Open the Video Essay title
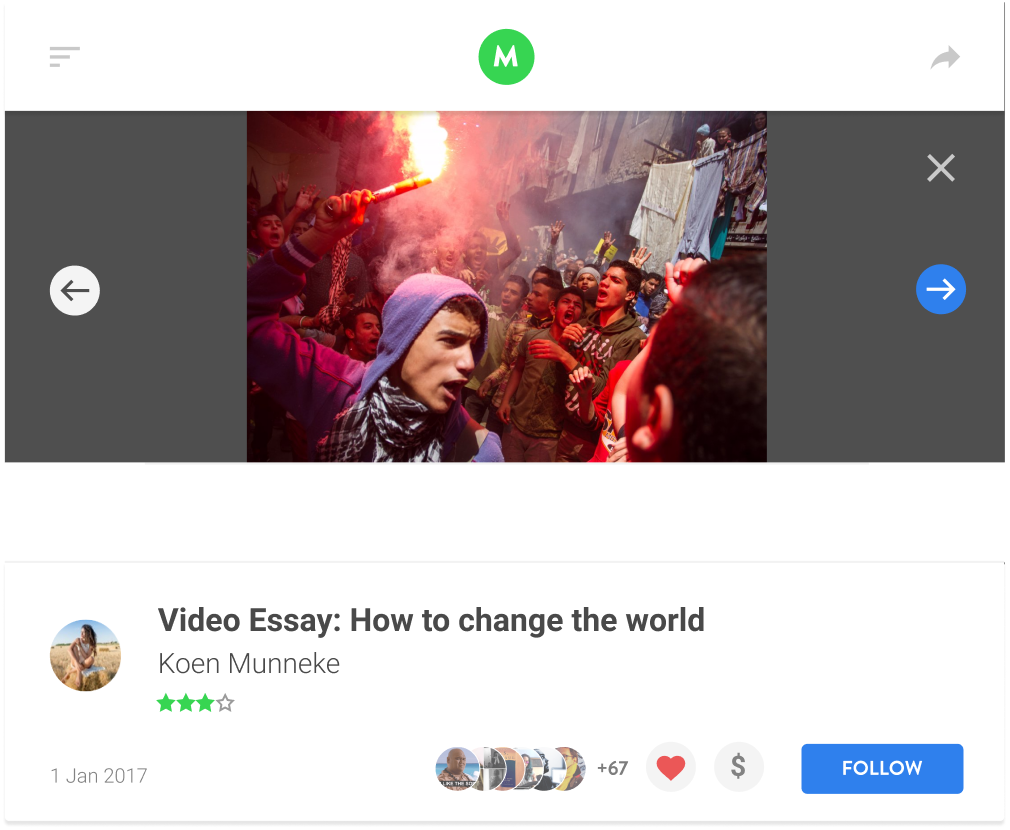The height and width of the screenshot is (830, 1010). pyautogui.click(x=431, y=620)
